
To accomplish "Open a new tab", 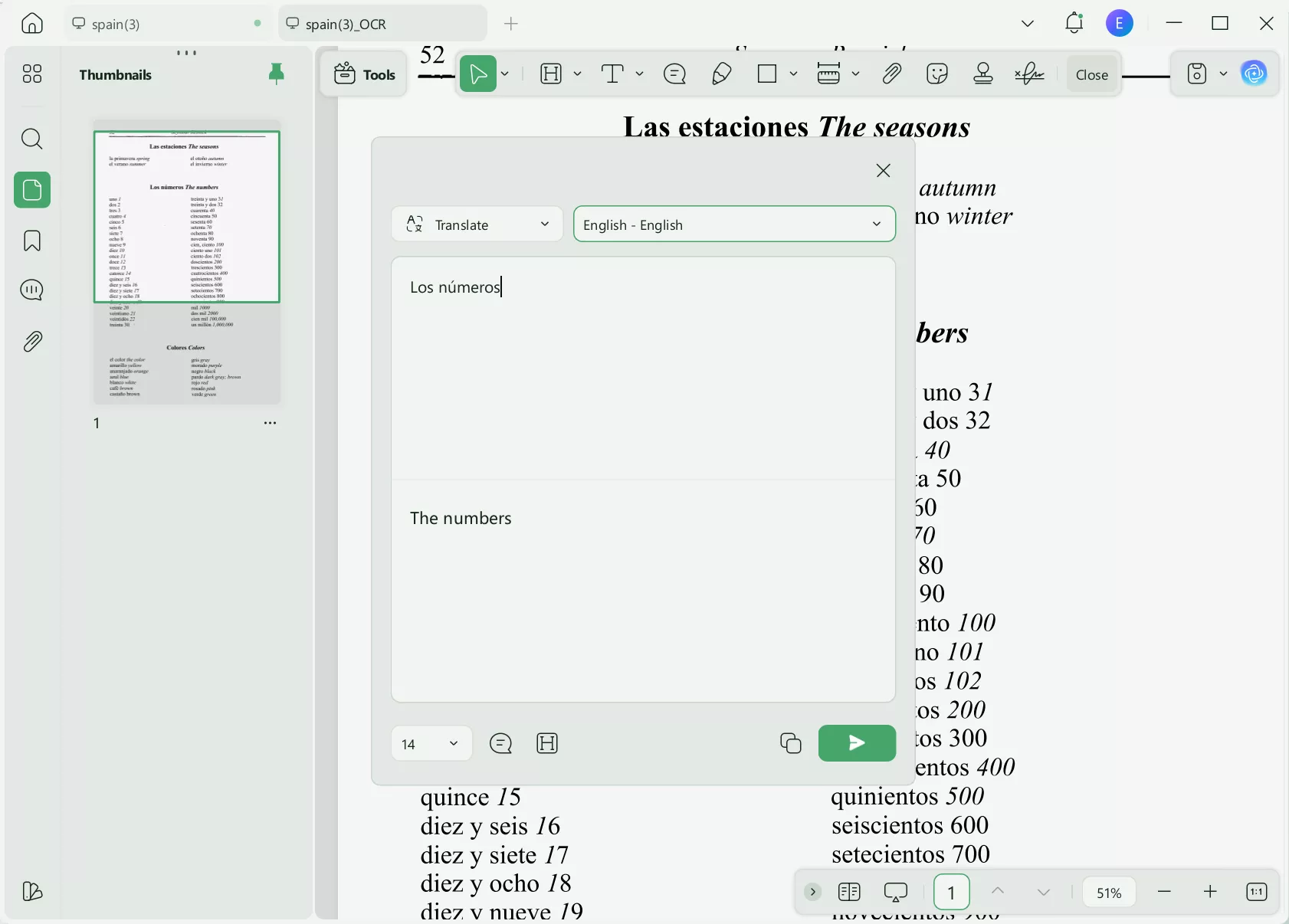I will point(511,24).
